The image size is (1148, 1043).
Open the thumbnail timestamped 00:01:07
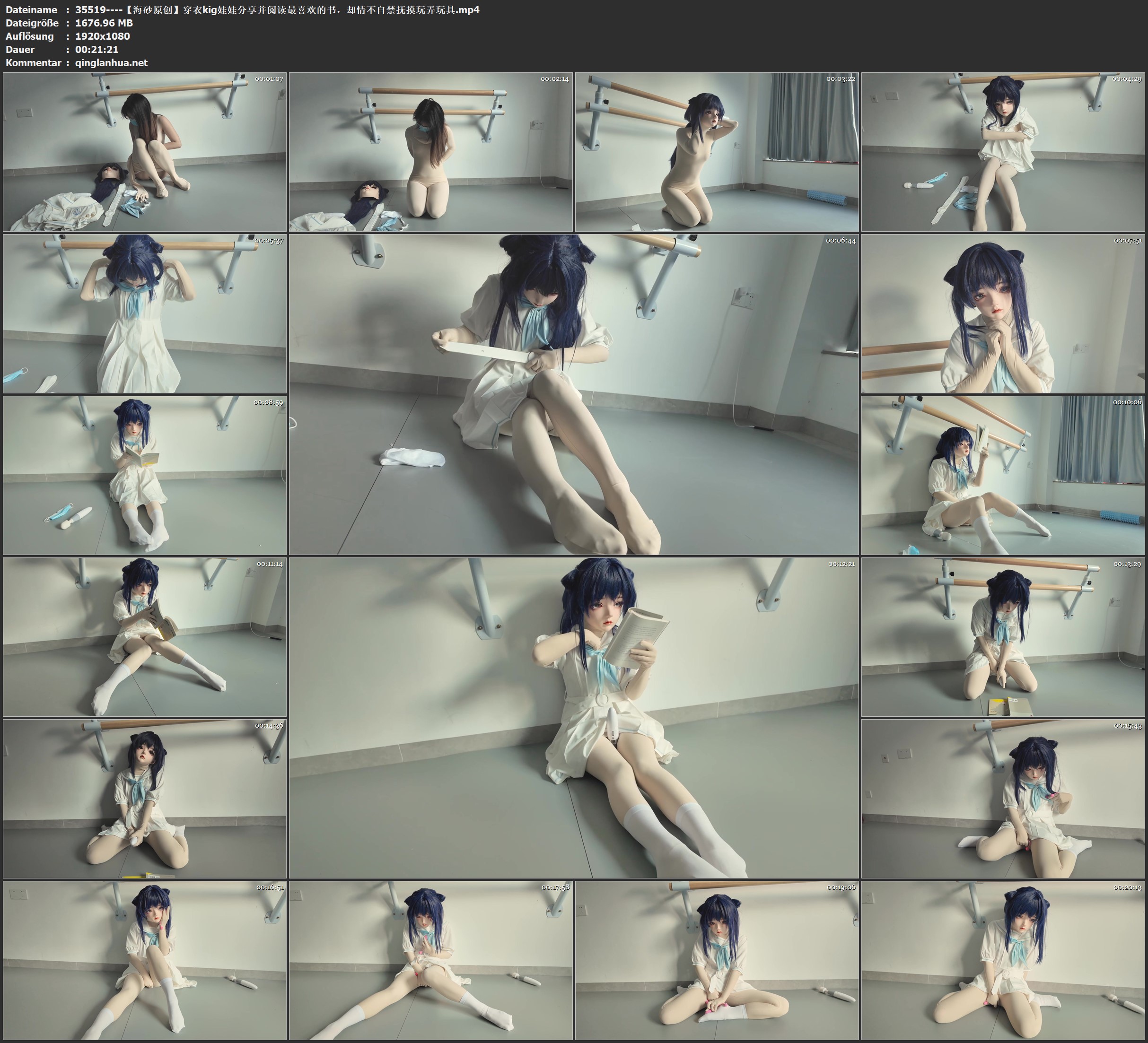(145, 151)
